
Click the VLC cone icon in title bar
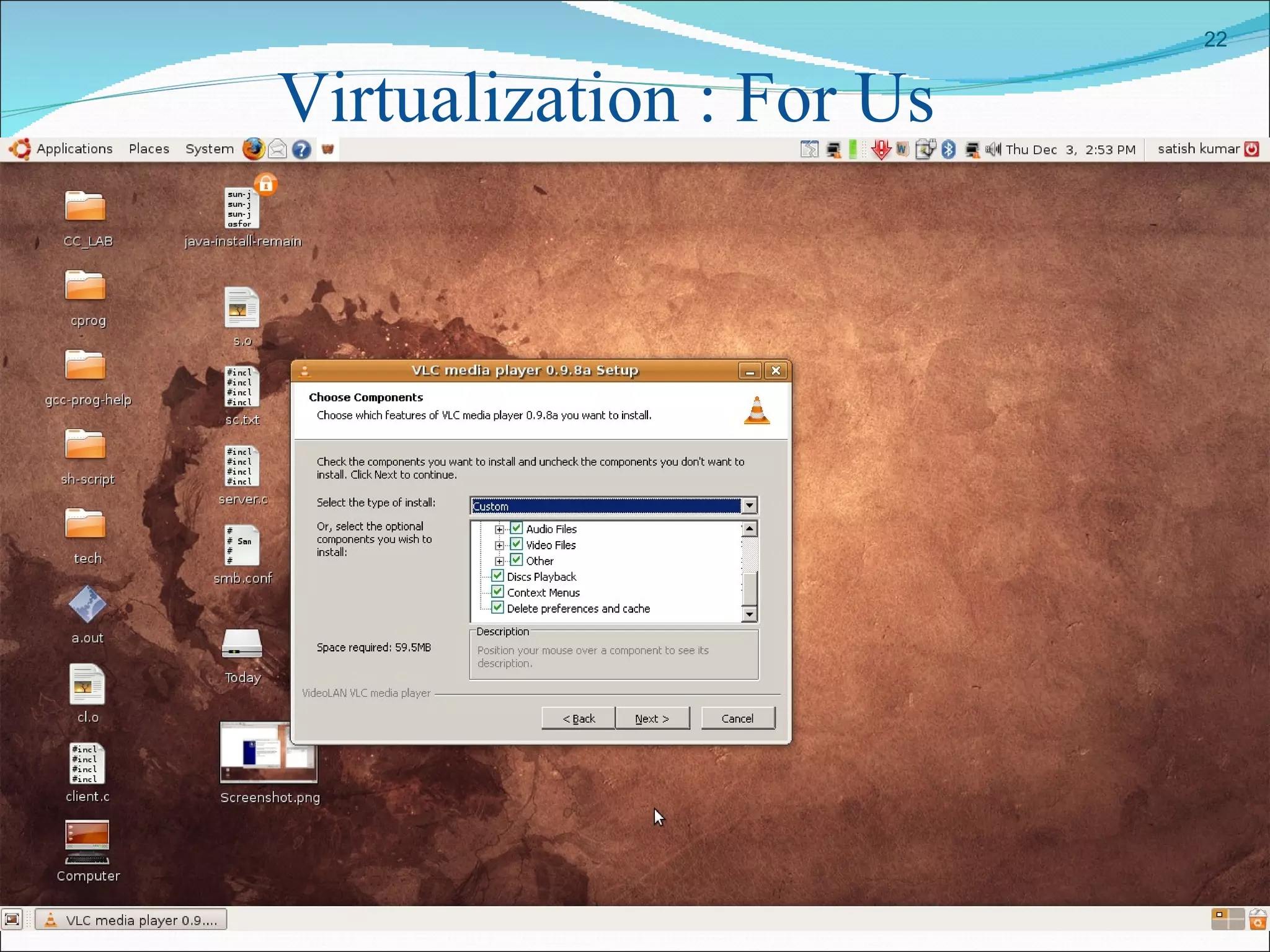coord(304,371)
